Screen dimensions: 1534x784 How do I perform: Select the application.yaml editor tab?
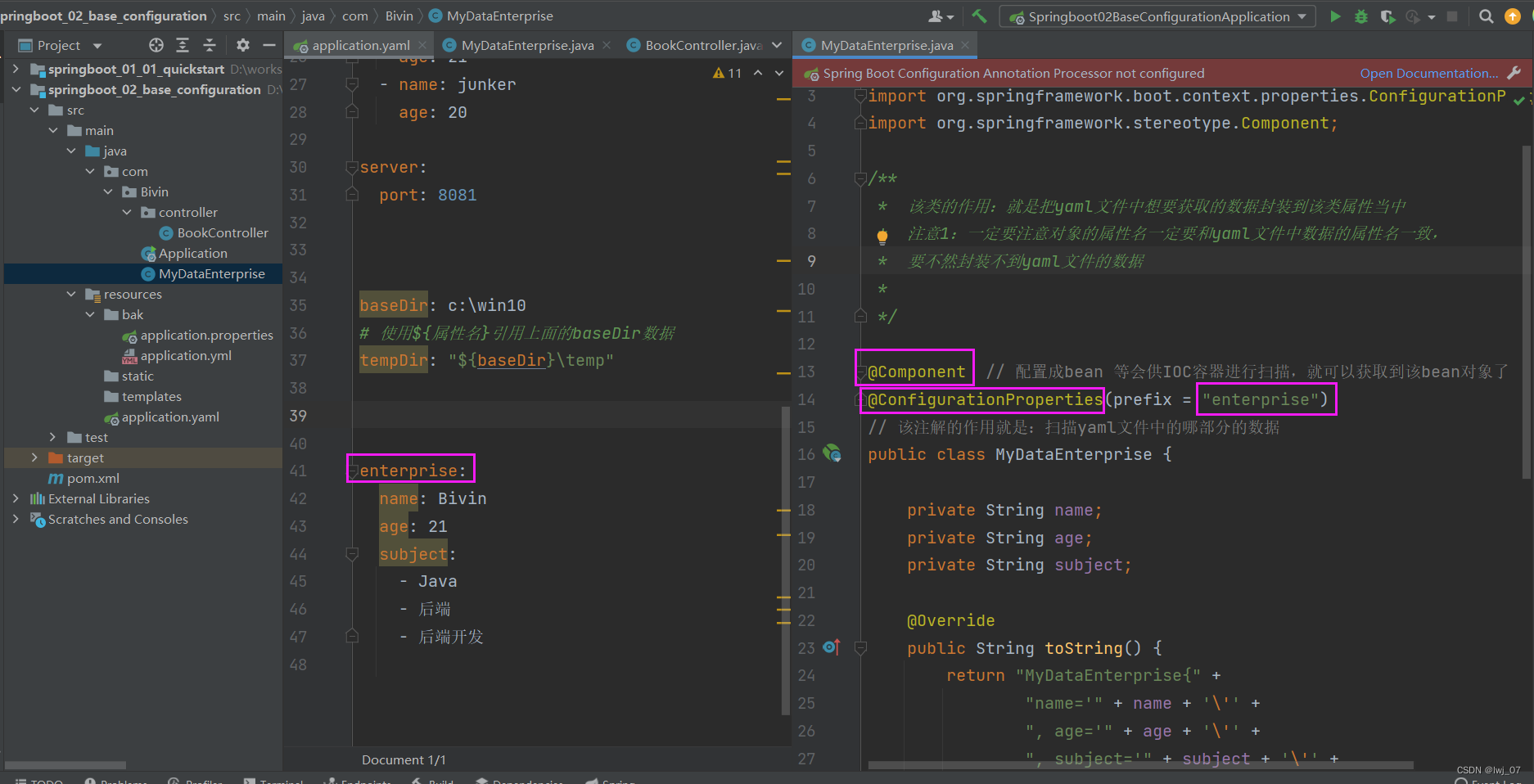(360, 45)
